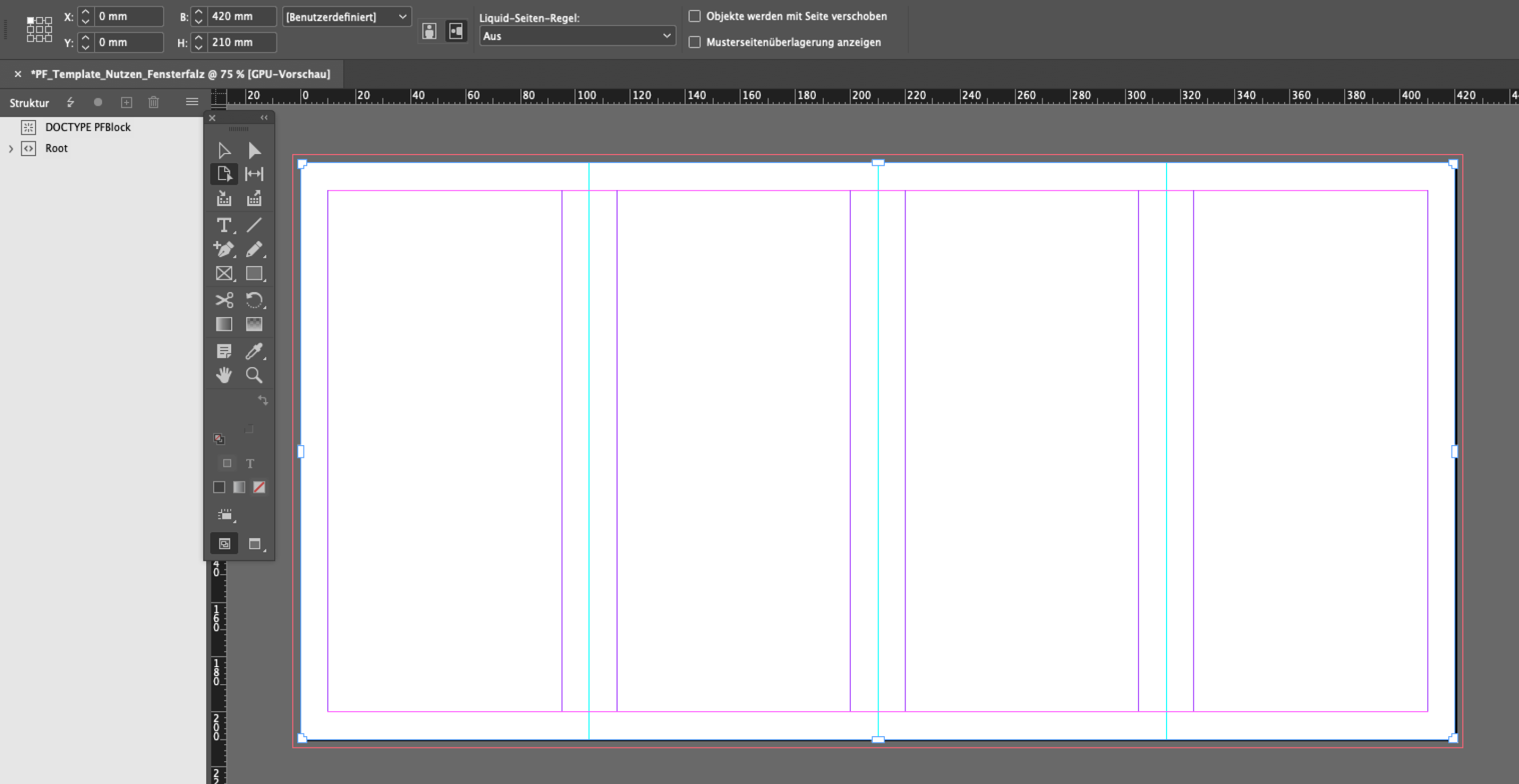Select the Rectangle Frame tool
The image size is (1519, 784).
223,274
